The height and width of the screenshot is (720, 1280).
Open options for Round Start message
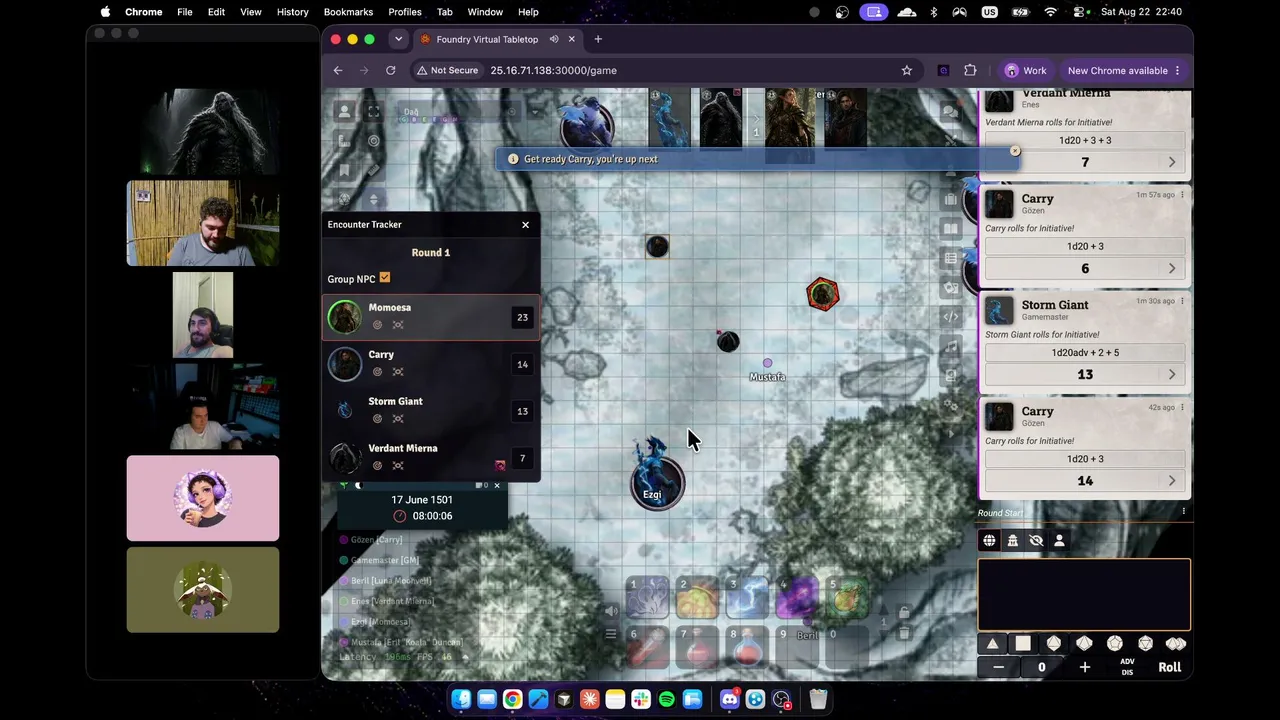[x=1183, y=512]
